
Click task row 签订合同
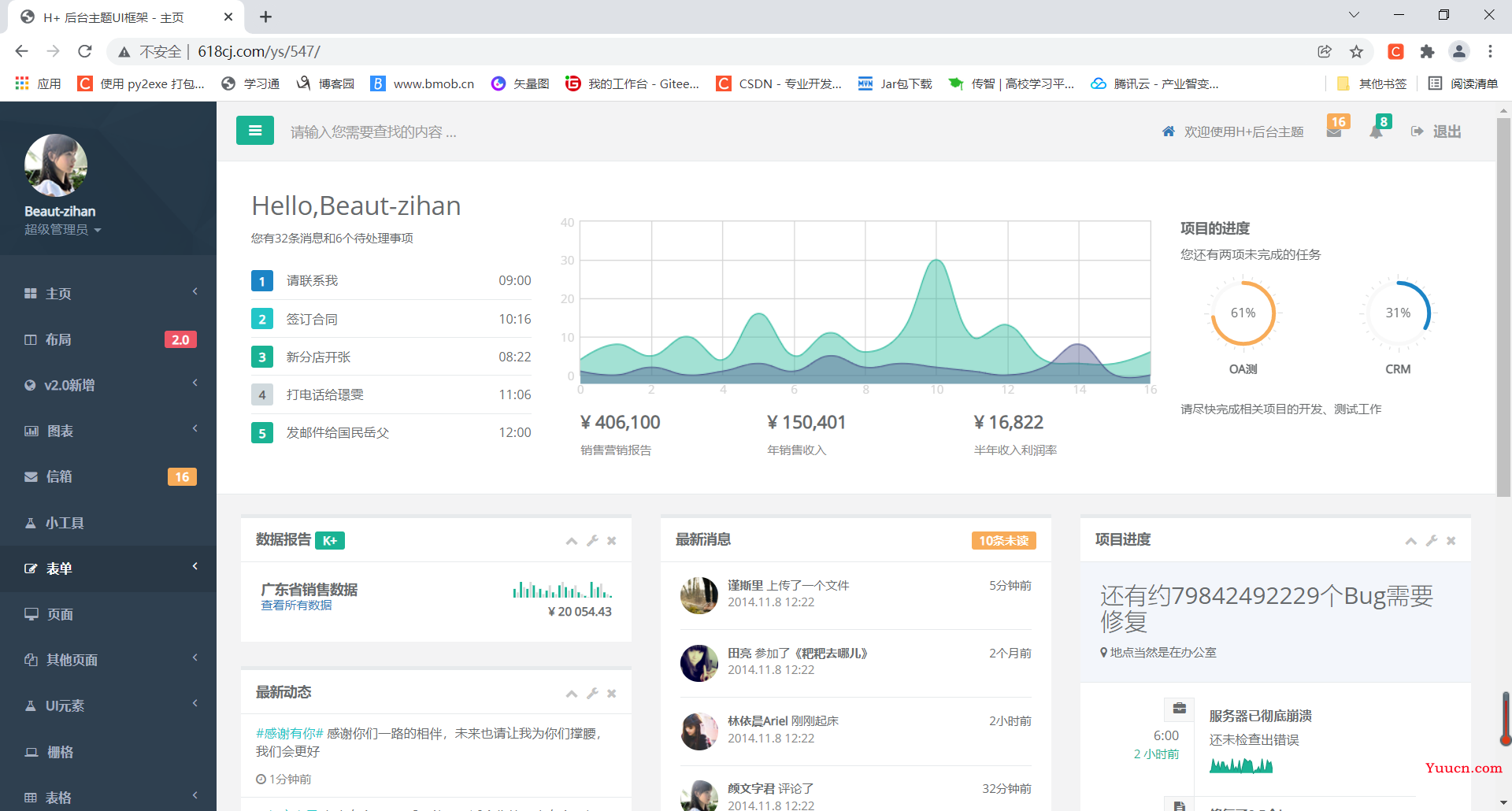391,319
